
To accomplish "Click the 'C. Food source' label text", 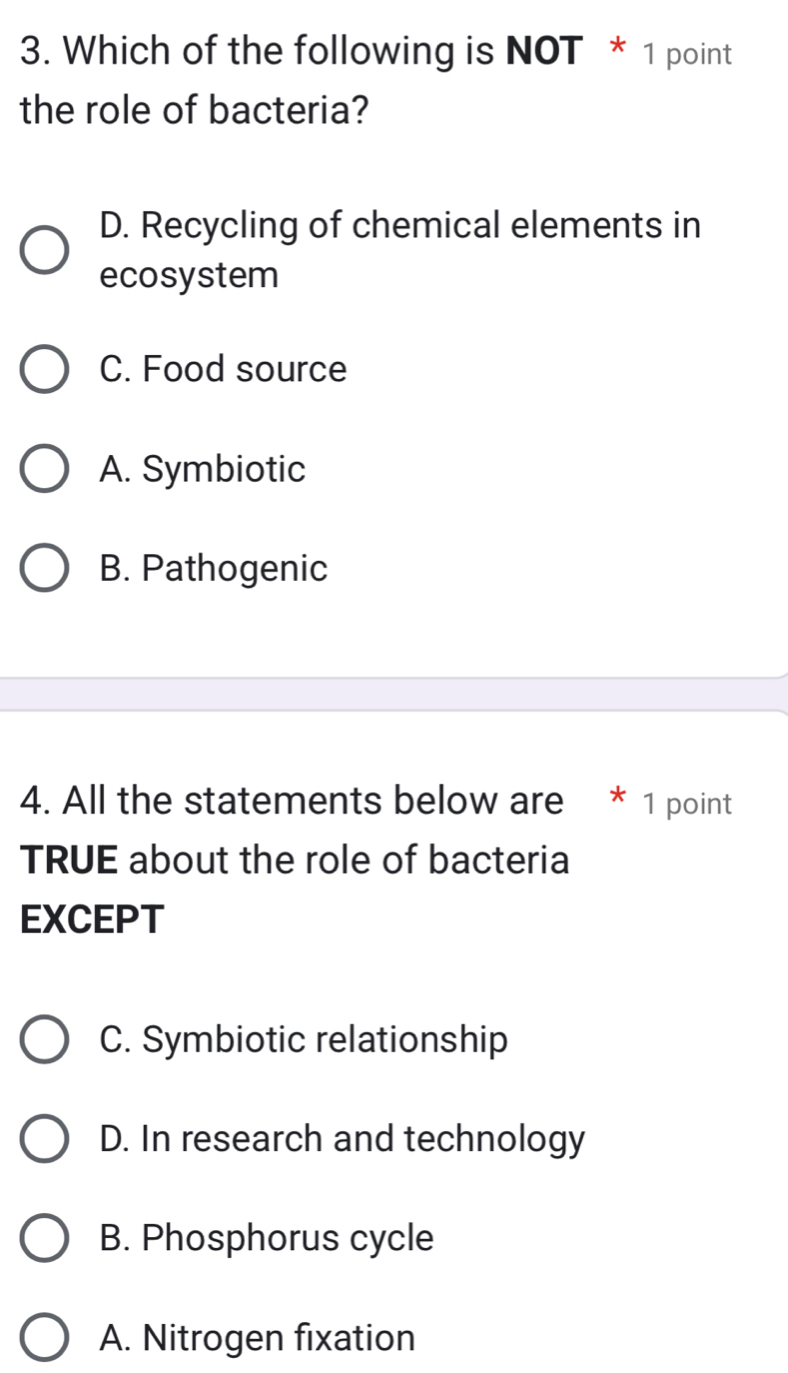I will [x=223, y=370].
